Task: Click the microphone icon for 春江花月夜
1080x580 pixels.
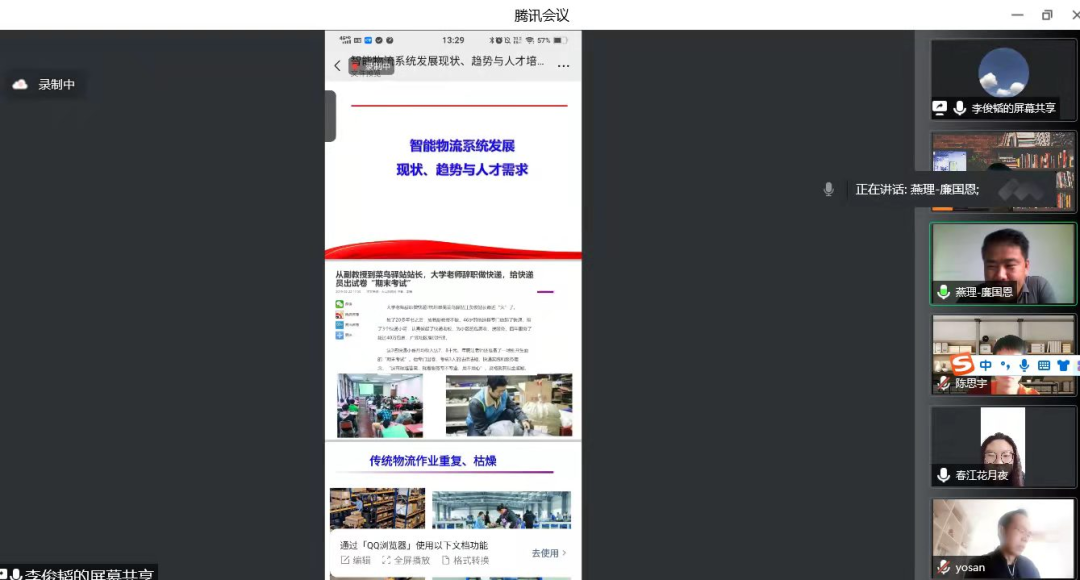Action: pos(942,475)
